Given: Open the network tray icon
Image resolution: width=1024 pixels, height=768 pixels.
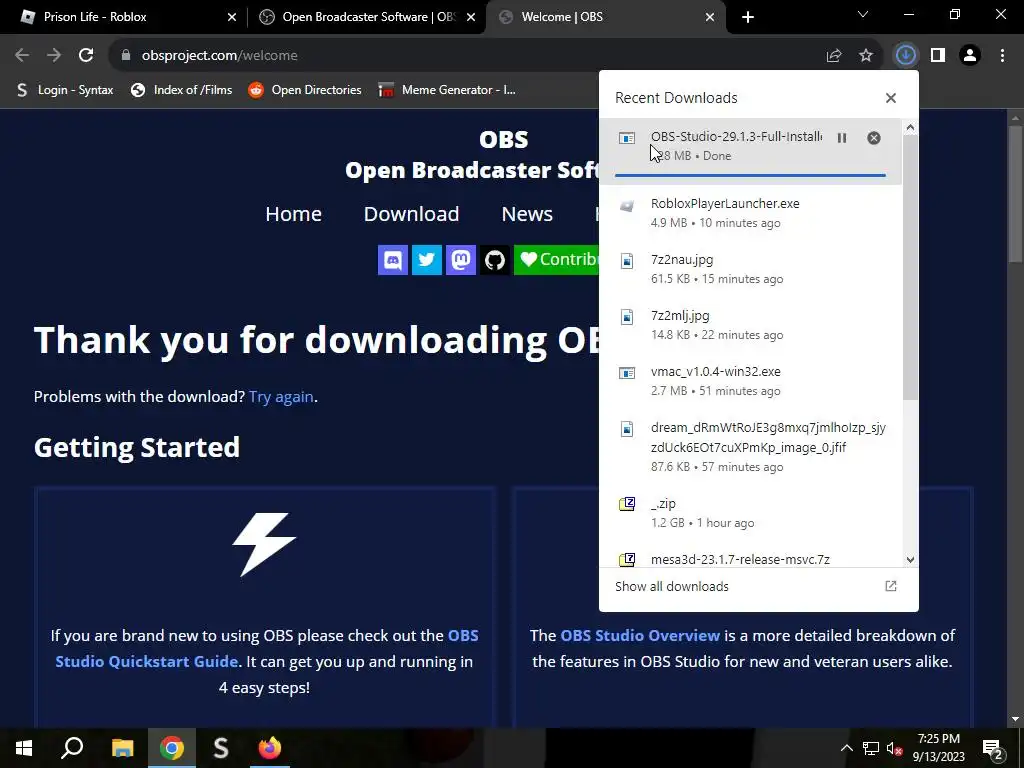Looking at the screenshot, I should [871, 748].
